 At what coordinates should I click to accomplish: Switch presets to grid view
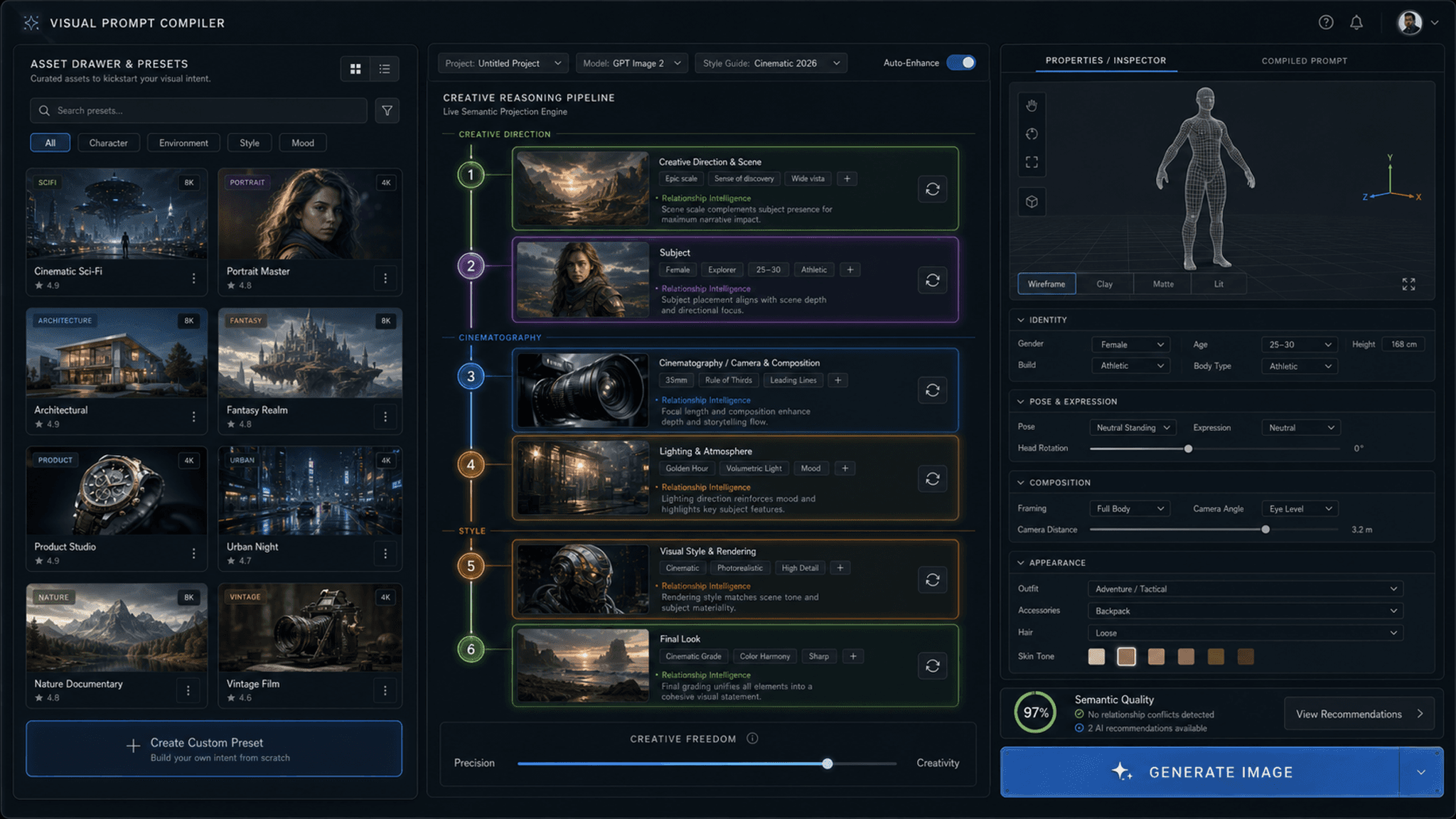coord(355,69)
